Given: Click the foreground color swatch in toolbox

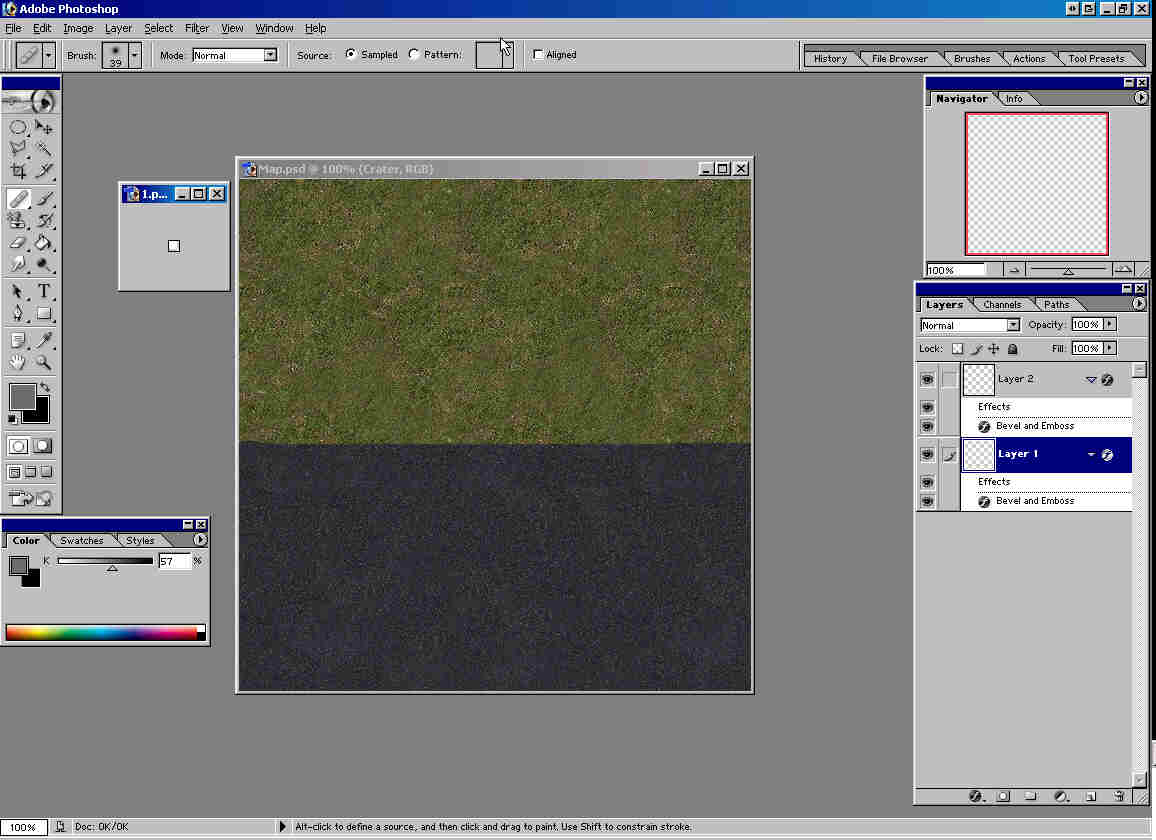Looking at the screenshot, I should tap(22, 396).
